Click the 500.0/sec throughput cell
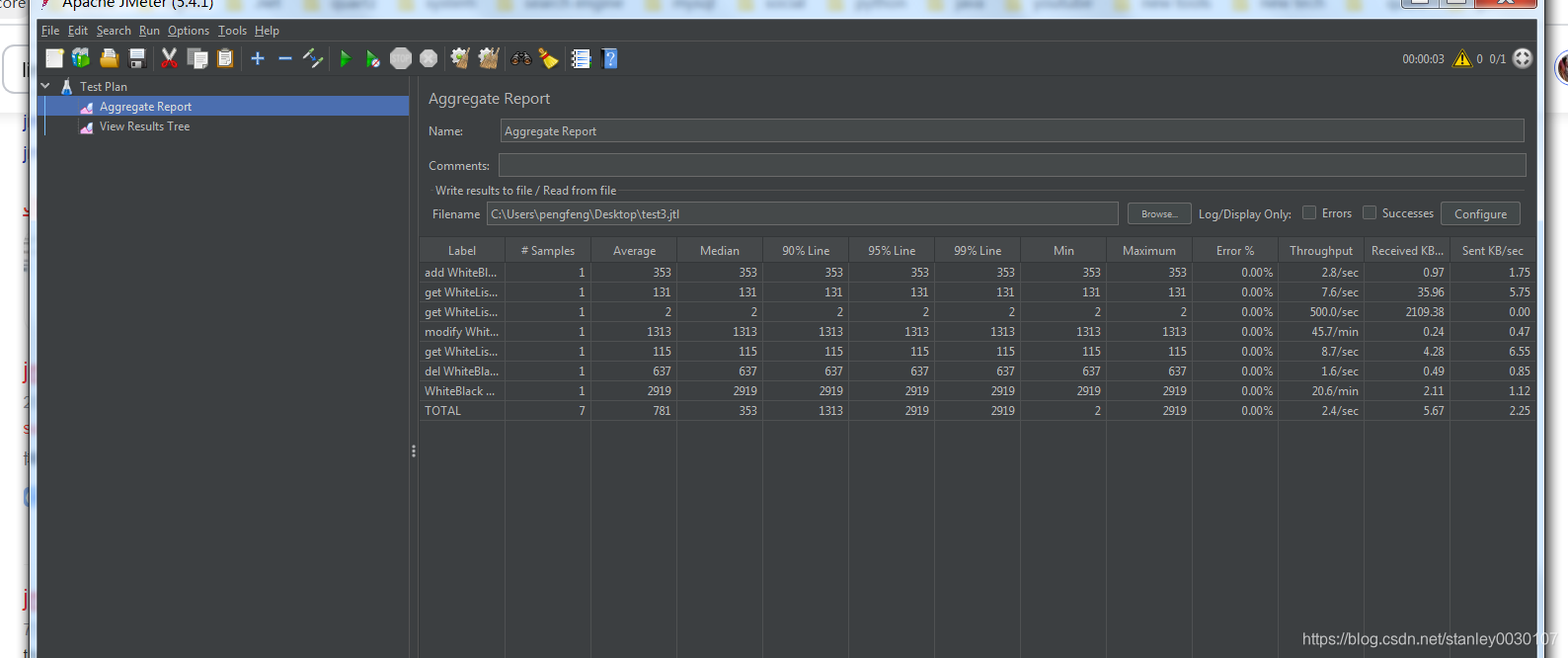 point(1321,312)
